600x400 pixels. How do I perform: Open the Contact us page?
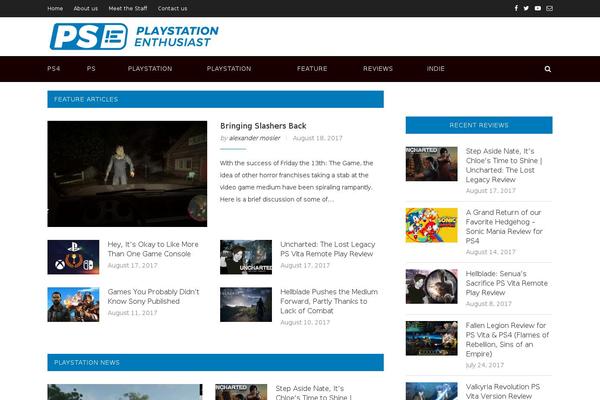coord(173,8)
